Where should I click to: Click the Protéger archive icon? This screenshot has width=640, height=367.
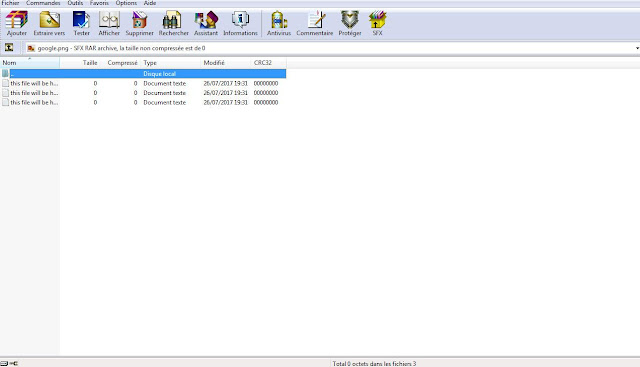pyautogui.click(x=350, y=23)
